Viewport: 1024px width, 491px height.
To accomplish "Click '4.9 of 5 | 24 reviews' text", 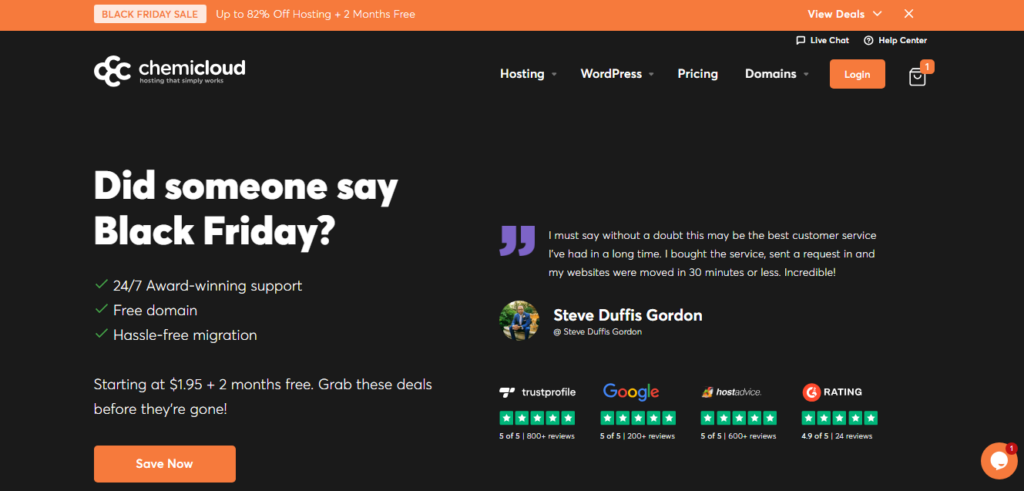I will pyautogui.click(x=837, y=436).
